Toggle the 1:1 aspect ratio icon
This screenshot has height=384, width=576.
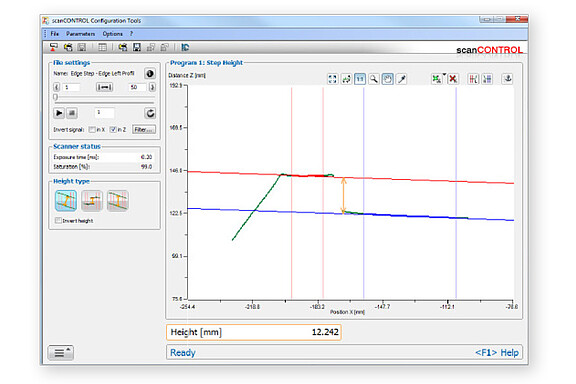click(360, 79)
